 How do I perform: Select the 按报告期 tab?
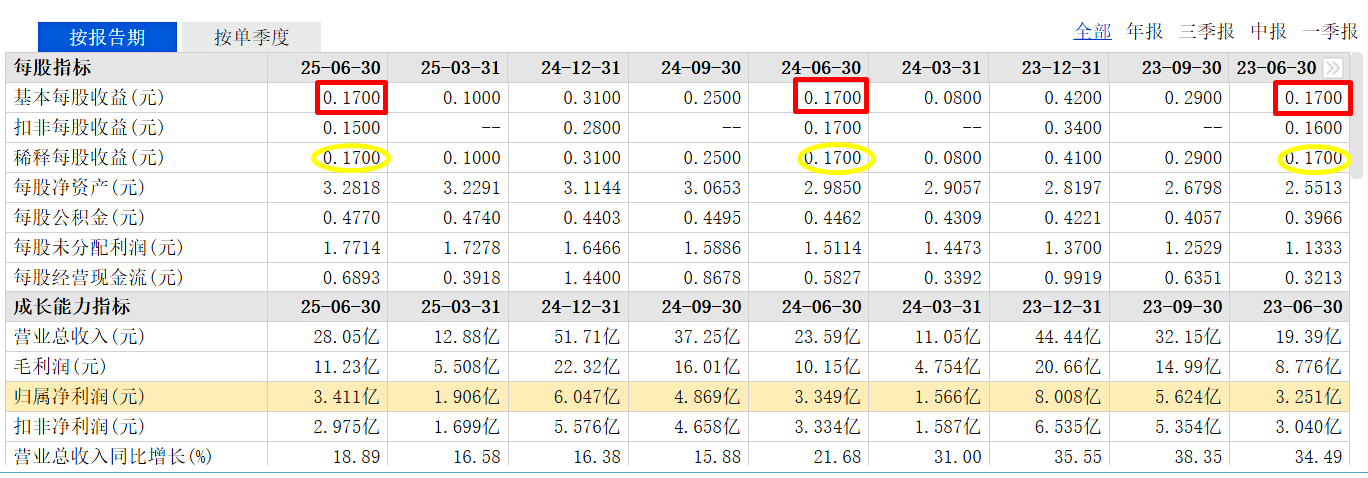pyautogui.click(x=107, y=37)
